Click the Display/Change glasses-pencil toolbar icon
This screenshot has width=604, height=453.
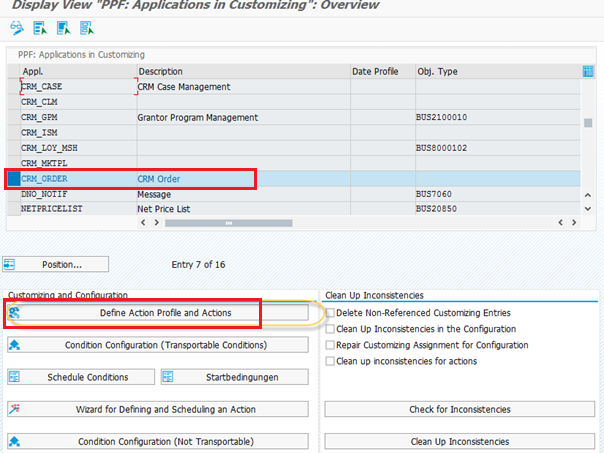coord(16,28)
